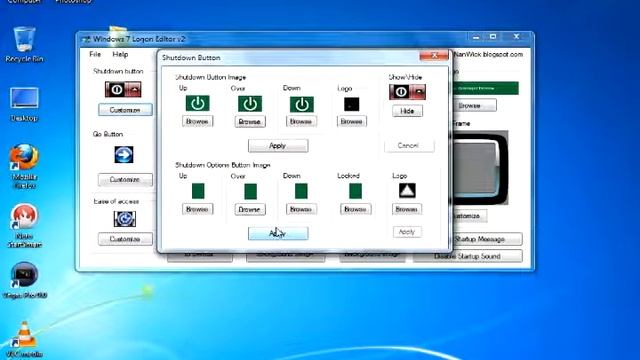640x360 pixels.
Task: Click the Startup Message button
Action: [487, 239]
